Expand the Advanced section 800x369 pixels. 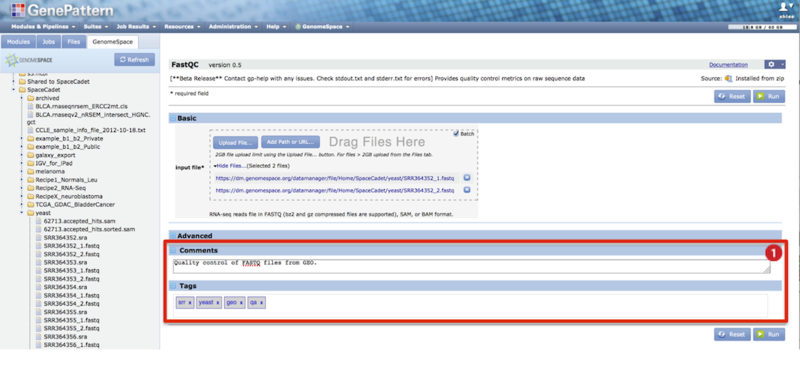point(172,236)
